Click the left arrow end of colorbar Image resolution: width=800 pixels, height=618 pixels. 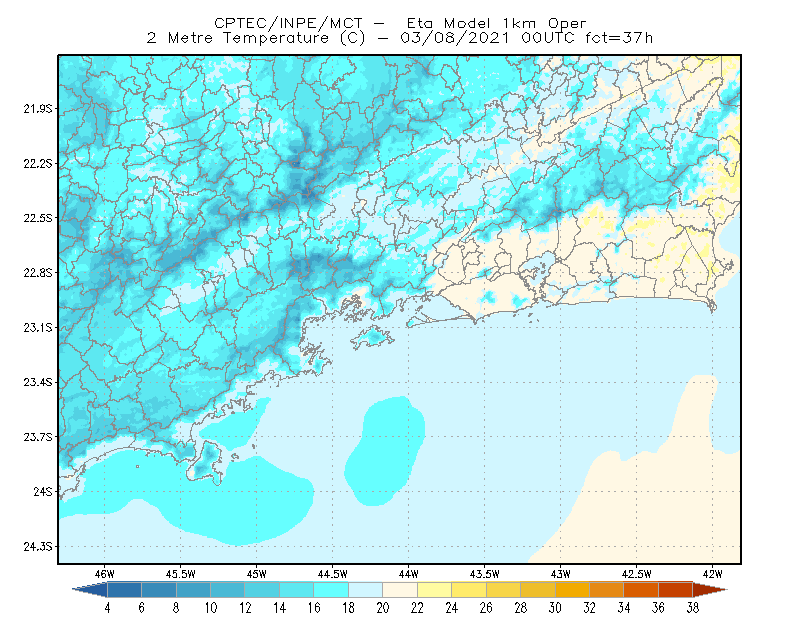click(x=90, y=590)
